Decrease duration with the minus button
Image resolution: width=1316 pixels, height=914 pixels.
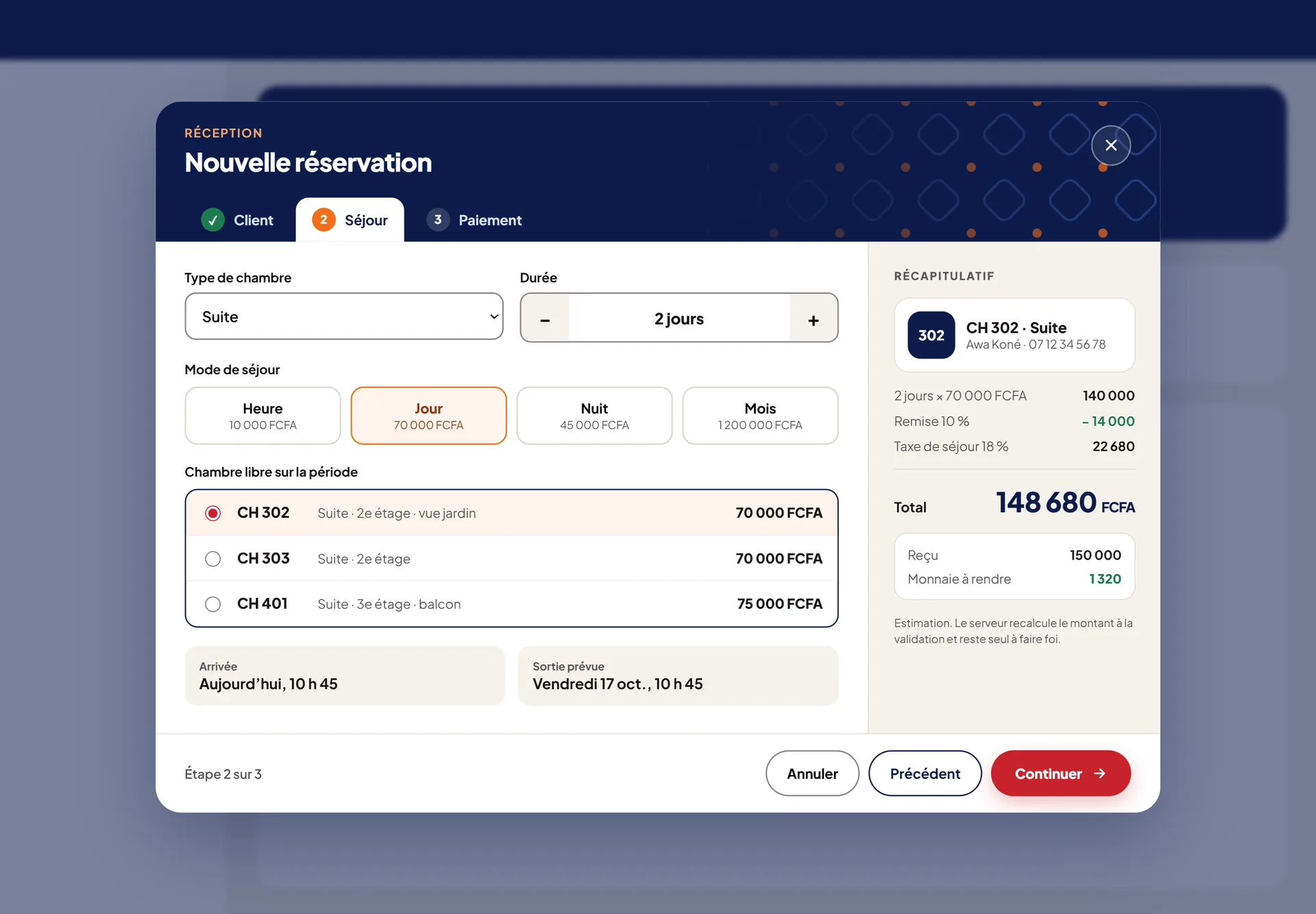click(545, 320)
